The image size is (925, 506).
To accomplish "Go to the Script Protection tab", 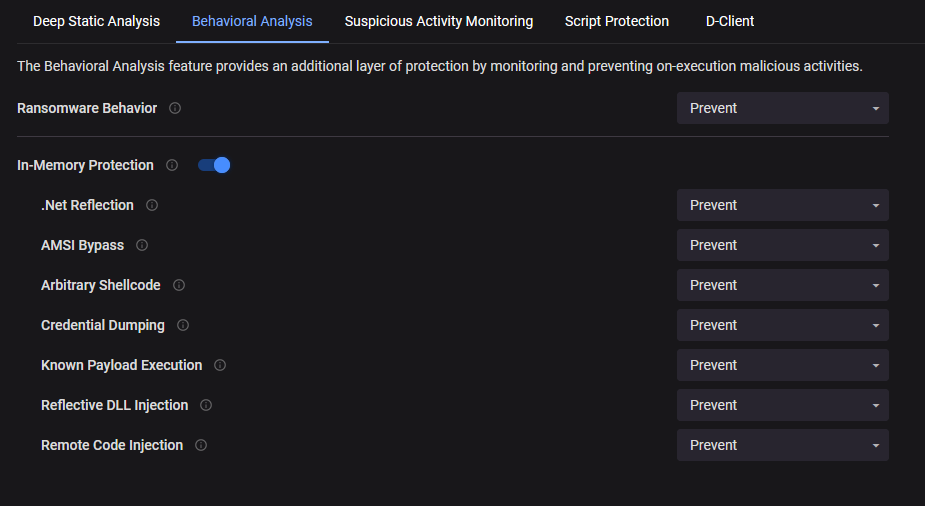I will click(x=617, y=21).
